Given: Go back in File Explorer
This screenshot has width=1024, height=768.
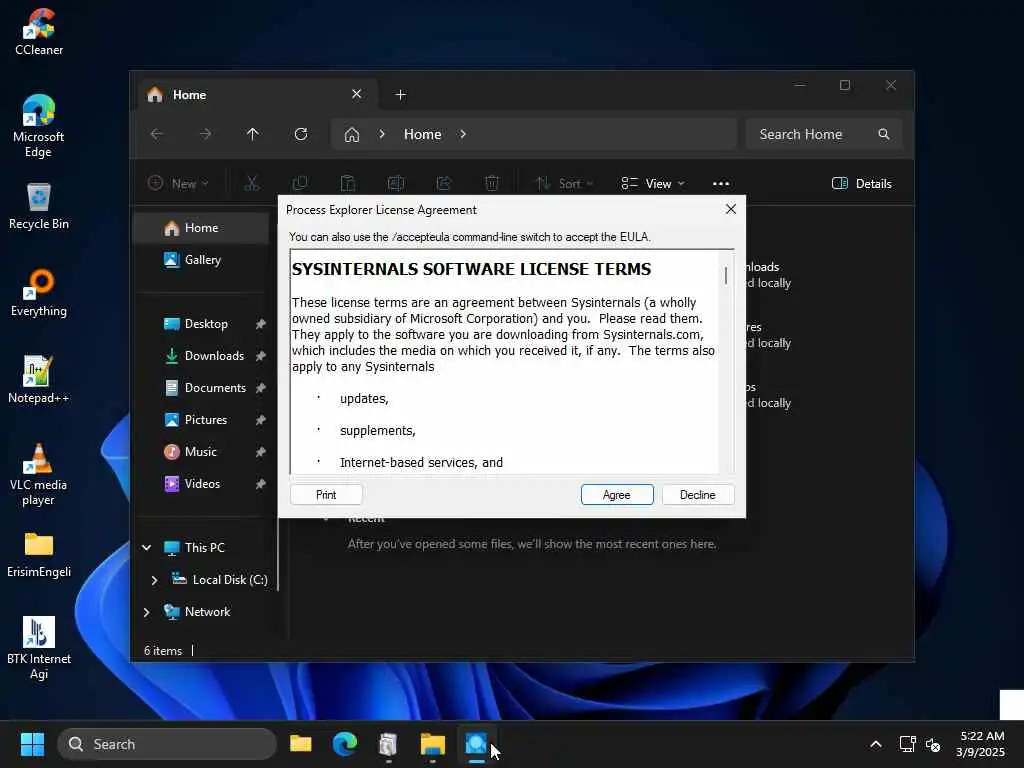Looking at the screenshot, I should coord(157,134).
